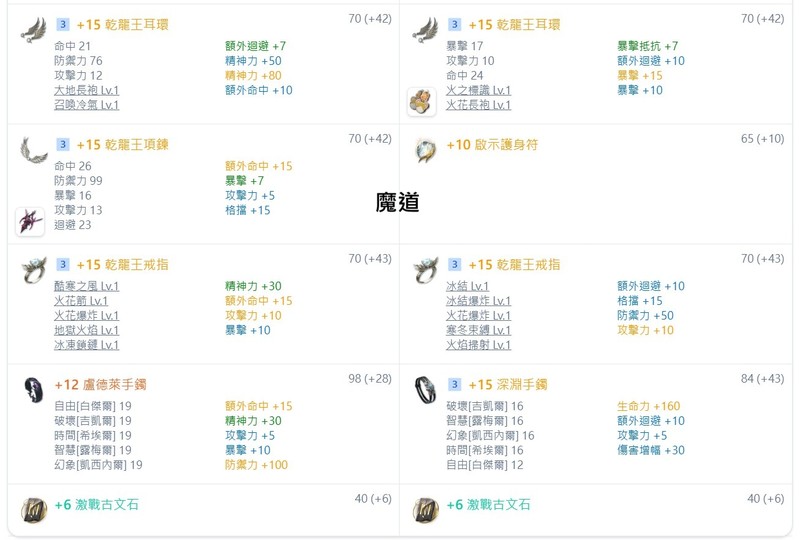The width and height of the screenshot is (803, 540).
Task: Click the 寒冬束縛 Lv.1 skill link
Action: [478, 330]
